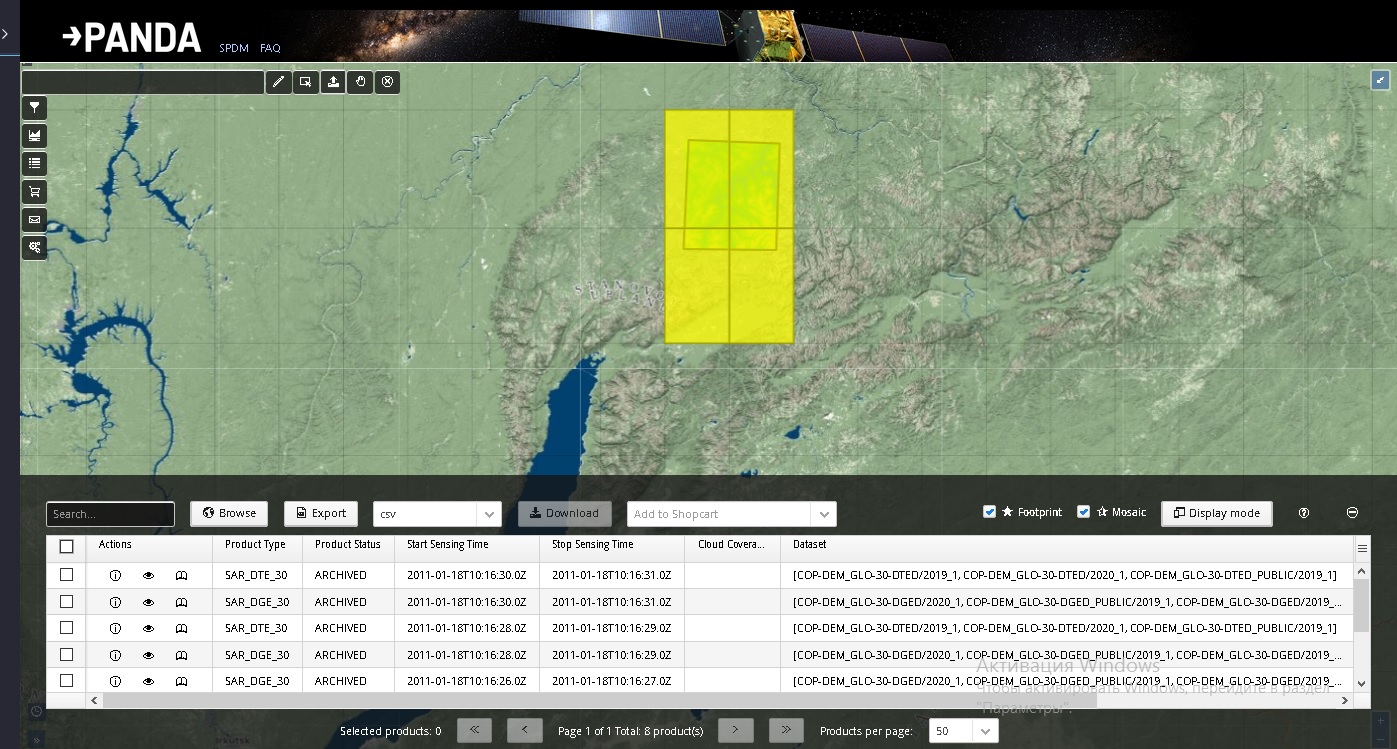Click the envelope messages icon
The width and height of the screenshot is (1397, 749).
pyautogui.click(x=34, y=220)
